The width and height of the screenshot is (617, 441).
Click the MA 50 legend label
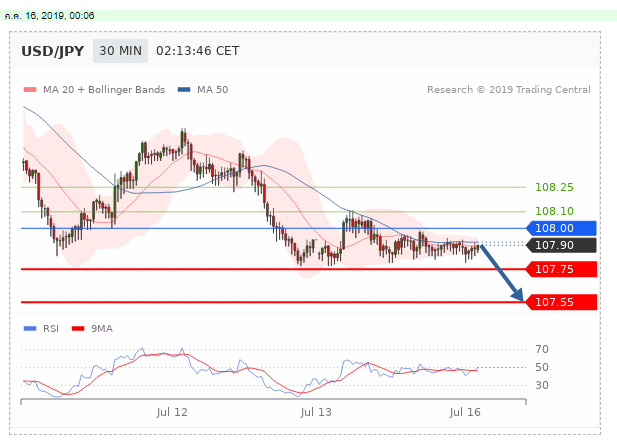click(x=212, y=90)
